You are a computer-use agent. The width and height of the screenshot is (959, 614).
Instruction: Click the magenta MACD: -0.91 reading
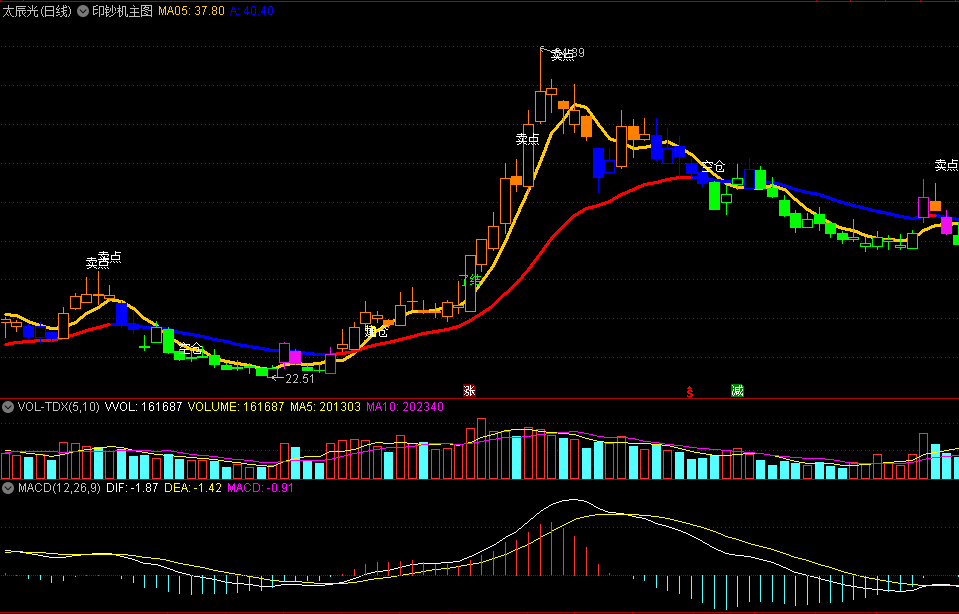[x=261, y=488]
